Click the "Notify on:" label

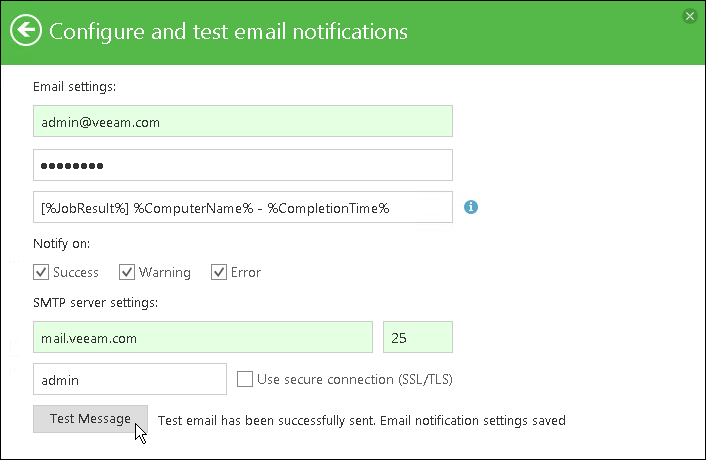pyautogui.click(x=61, y=244)
